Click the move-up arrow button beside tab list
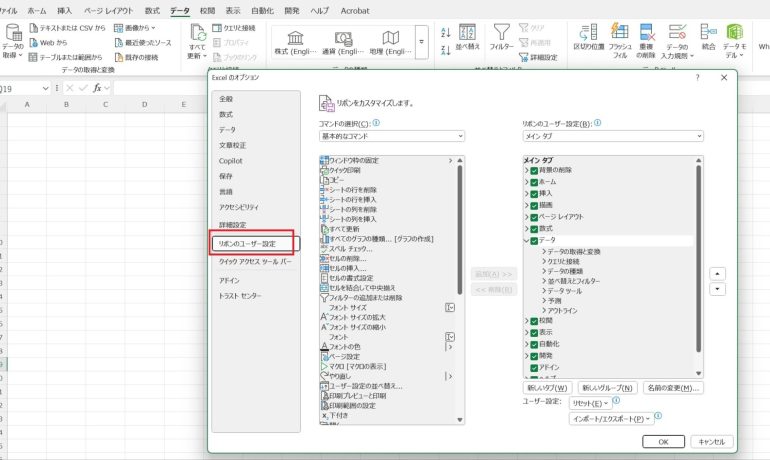770x460 pixels. click(x=717, y=273)
